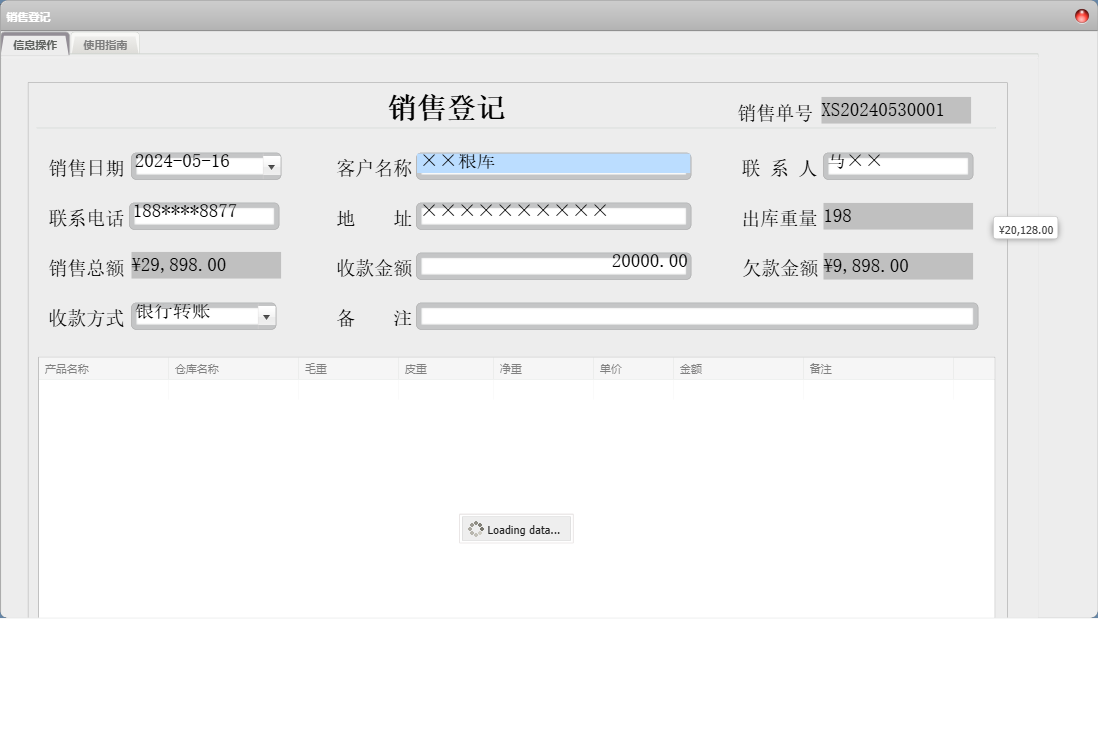Image resolution: width=1098 pixels, height=737 pixels.
Task: Select the 销售单号 field XS20240530001
Action: point(895,110)
